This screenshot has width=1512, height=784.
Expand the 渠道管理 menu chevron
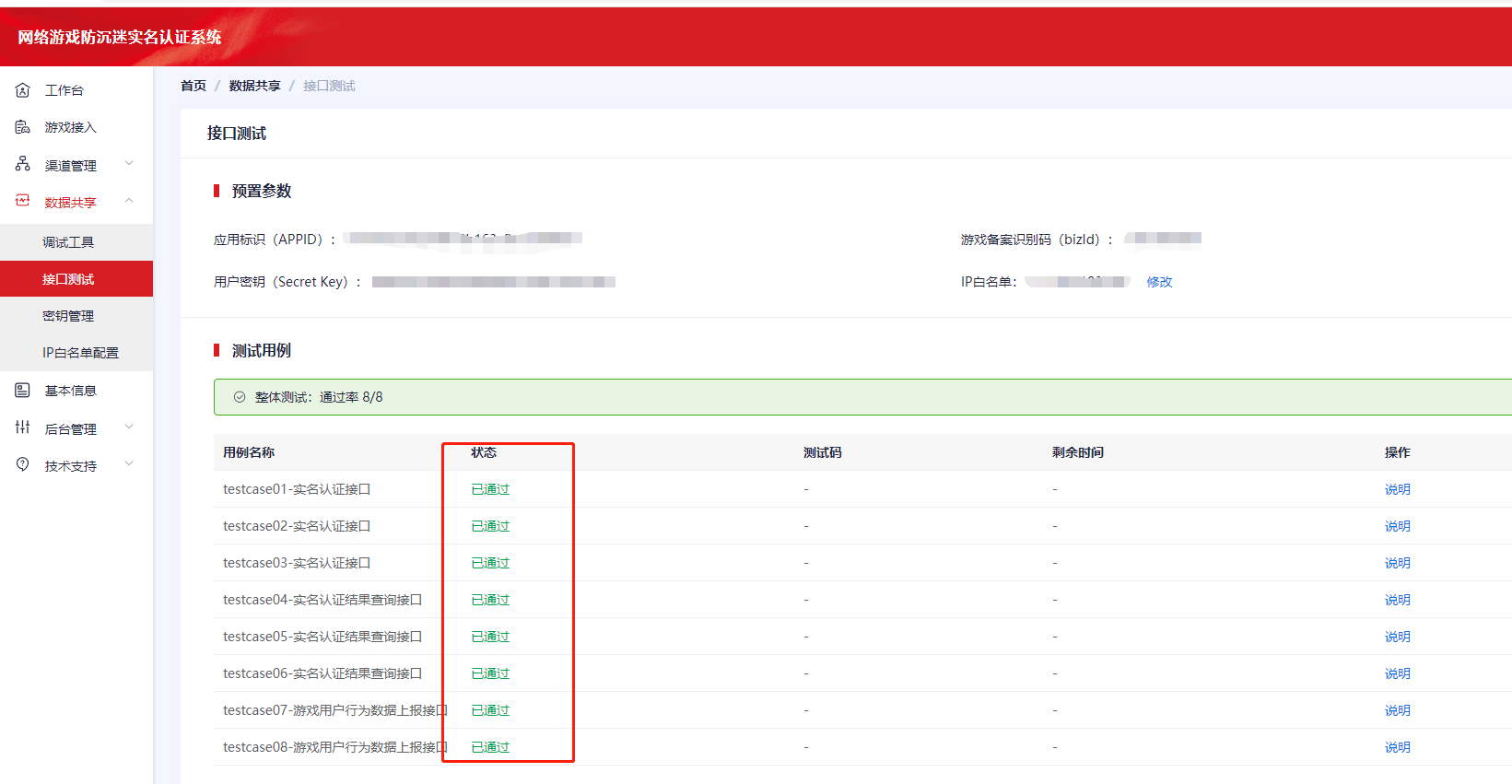[x=129, y=164]
